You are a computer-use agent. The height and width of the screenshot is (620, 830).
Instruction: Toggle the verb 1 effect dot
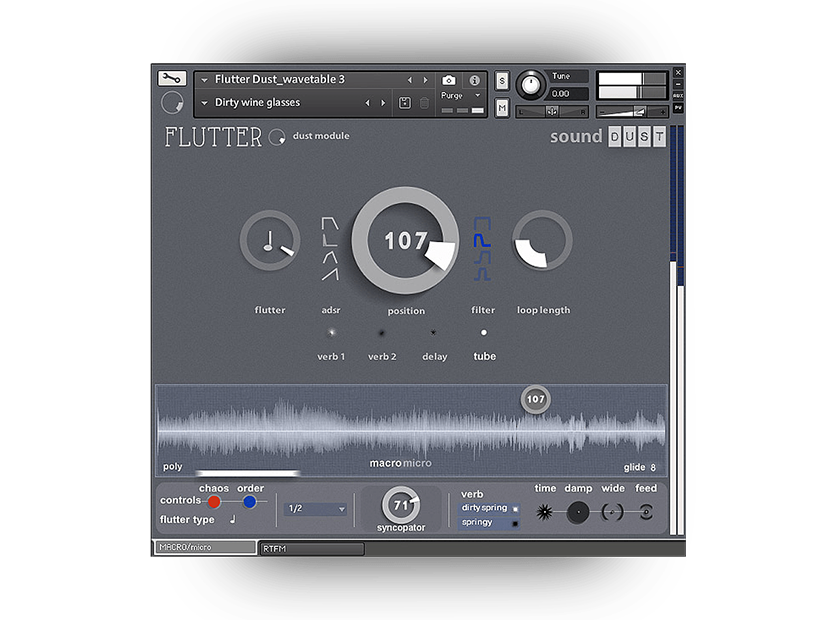point(331,333)
